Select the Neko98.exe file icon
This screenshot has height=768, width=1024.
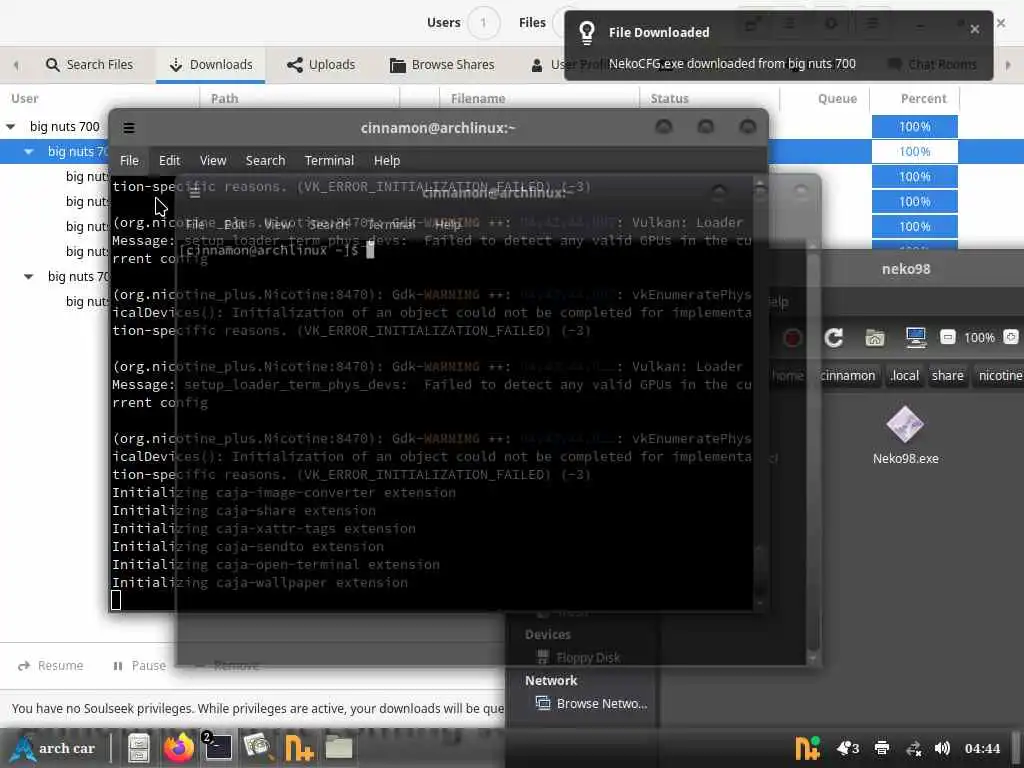905,424
